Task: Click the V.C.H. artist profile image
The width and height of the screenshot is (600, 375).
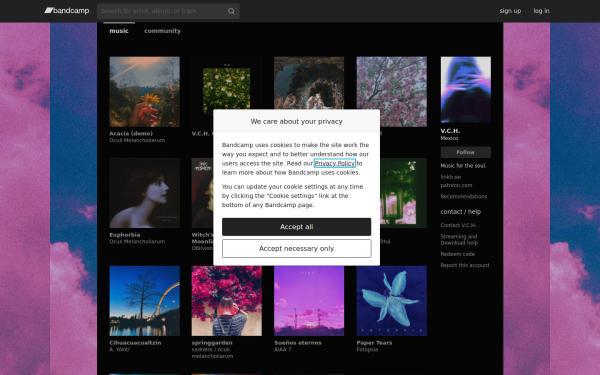Action: point(466,90)
